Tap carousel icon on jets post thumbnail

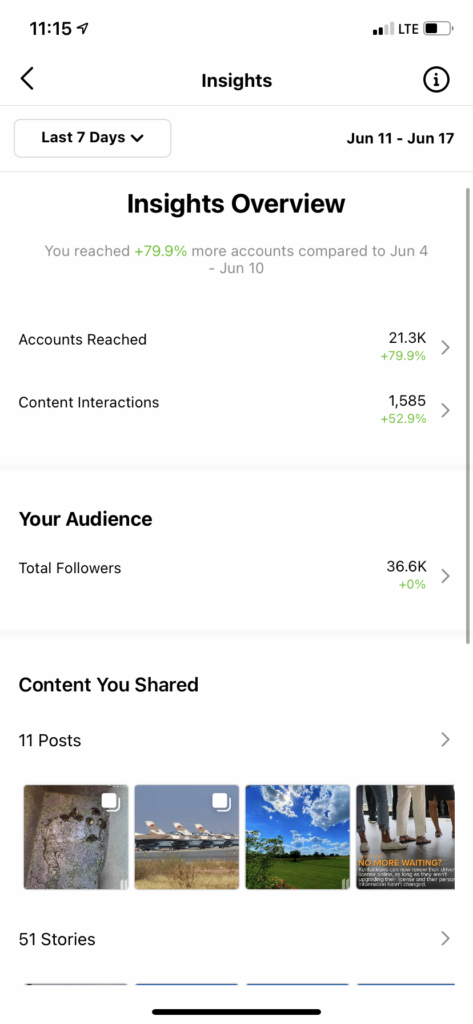221,801
